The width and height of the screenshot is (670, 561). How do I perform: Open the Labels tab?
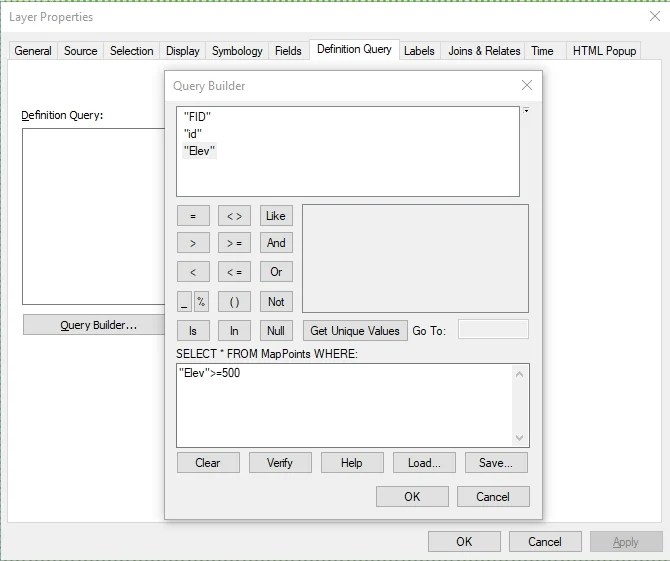point(419,51)
